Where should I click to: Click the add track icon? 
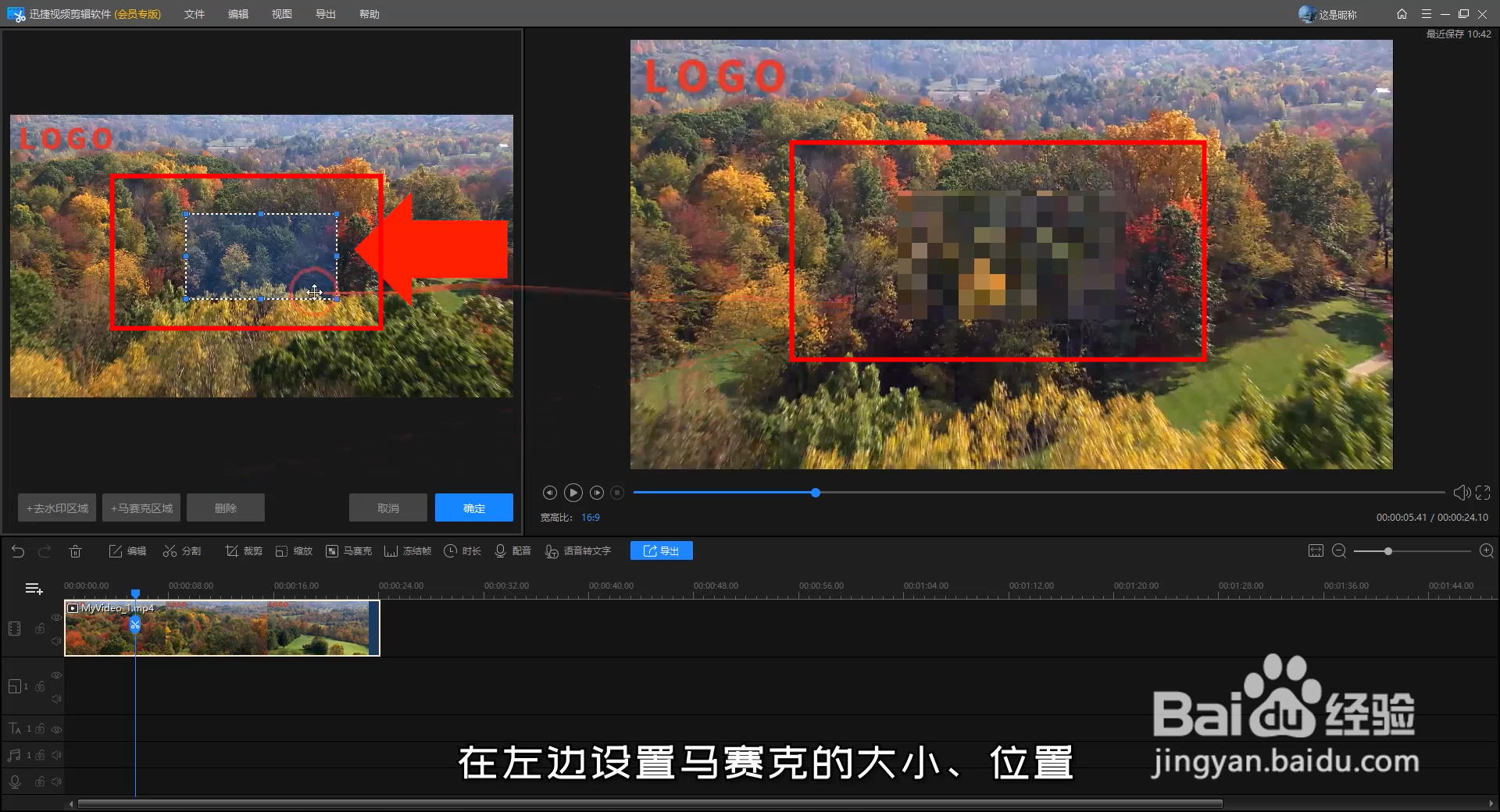pyautogui.click(x=34, y=589)
